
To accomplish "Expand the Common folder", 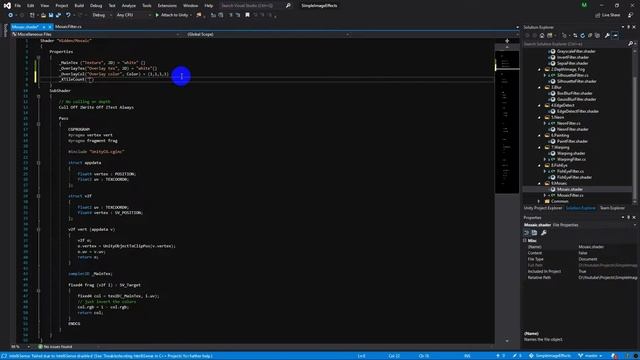I will [x=540, y=201].
